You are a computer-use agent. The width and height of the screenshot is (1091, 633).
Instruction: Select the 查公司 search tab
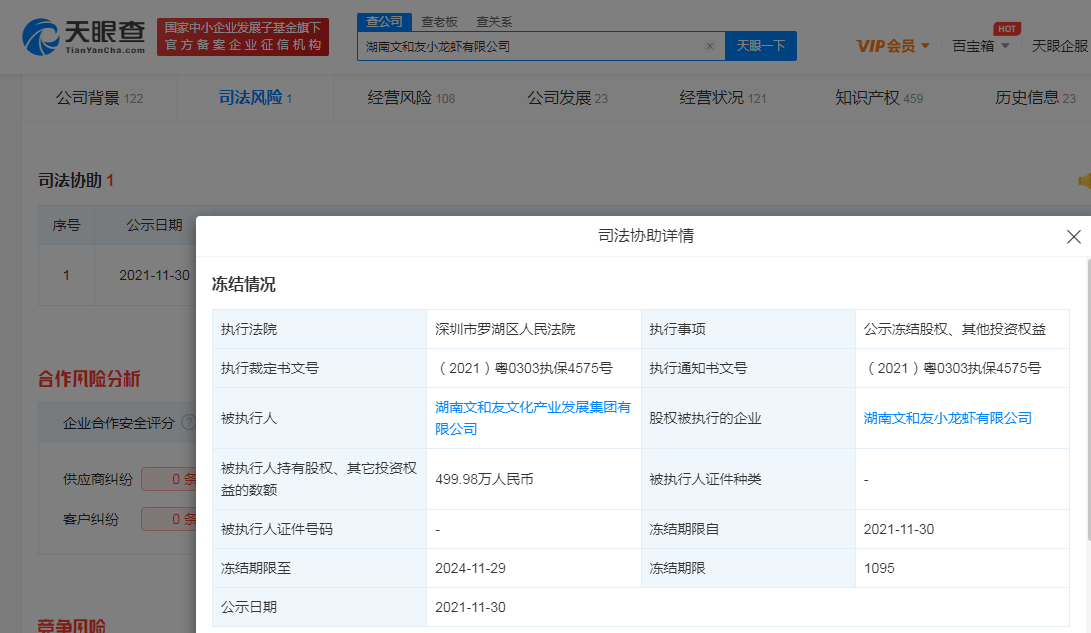(384, 22)
